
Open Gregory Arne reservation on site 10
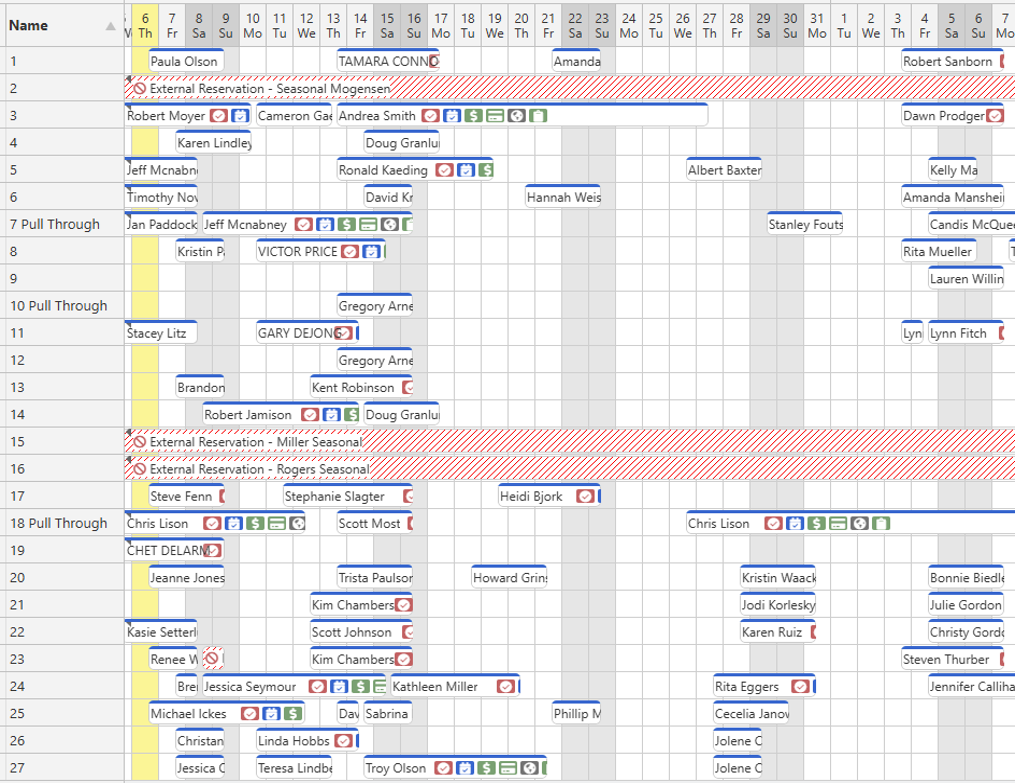click(x=374, y=306)
